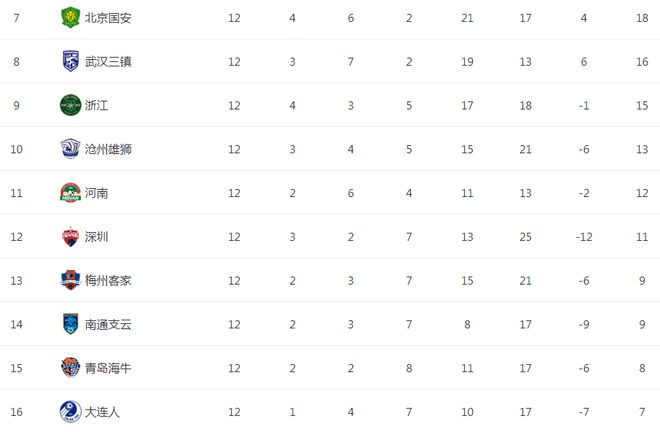Open the Henan team logo icon
This screenshot has height=432, width=660.
tap(70, 192)
